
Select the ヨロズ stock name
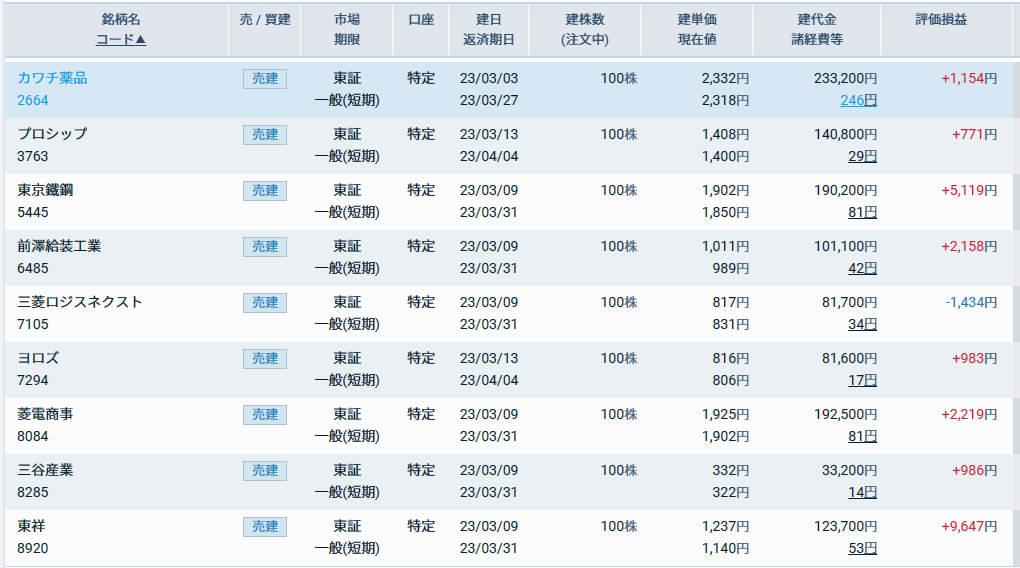point(38,358)
